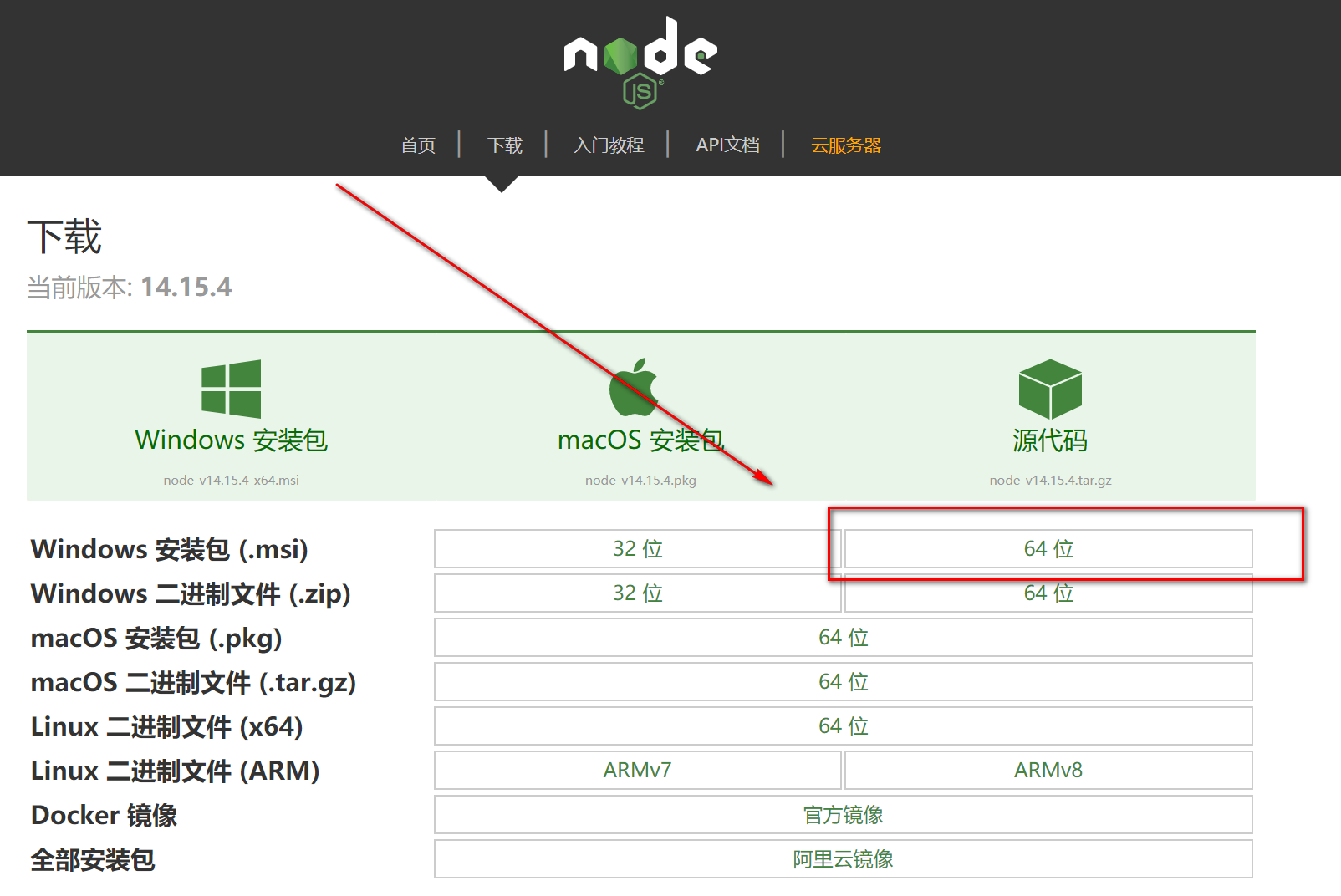Click the 下载 page heading
The width and height of the screenshot is (1341, 896).
pyautogui.click(x=64, y=237)
